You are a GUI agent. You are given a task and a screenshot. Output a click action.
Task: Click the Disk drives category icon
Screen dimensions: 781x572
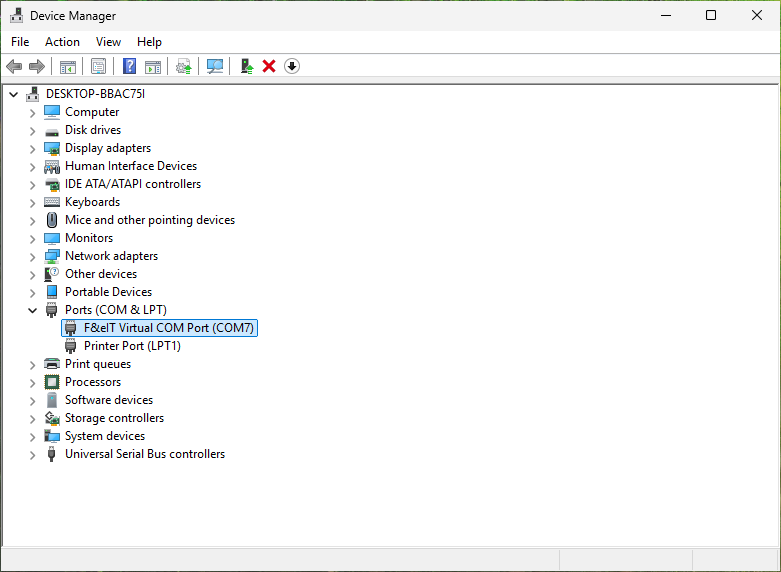(x=52, y=131)
